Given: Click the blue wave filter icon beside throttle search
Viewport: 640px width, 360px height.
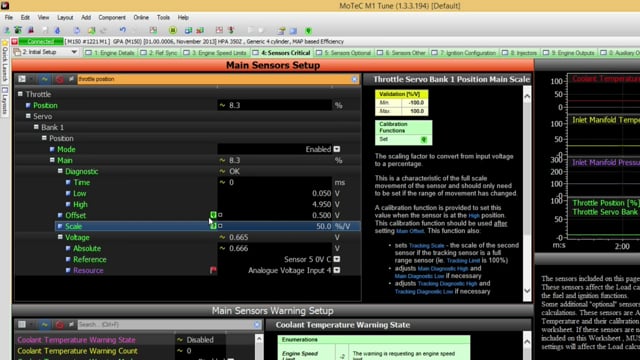Looking at the screenshot, I should 44,79.
